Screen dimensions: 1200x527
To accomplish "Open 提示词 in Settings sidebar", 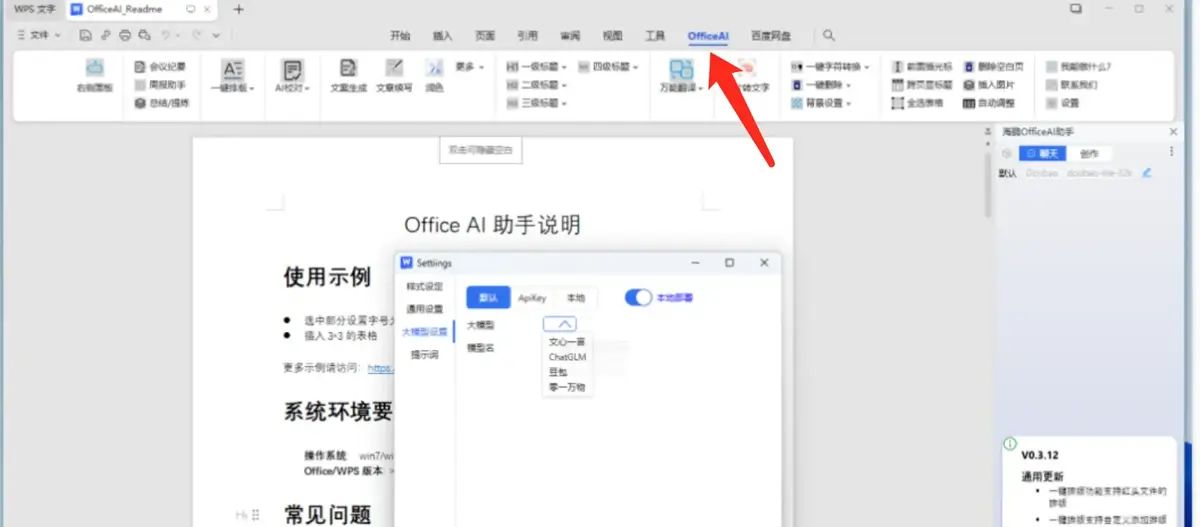I will [424, 354].
